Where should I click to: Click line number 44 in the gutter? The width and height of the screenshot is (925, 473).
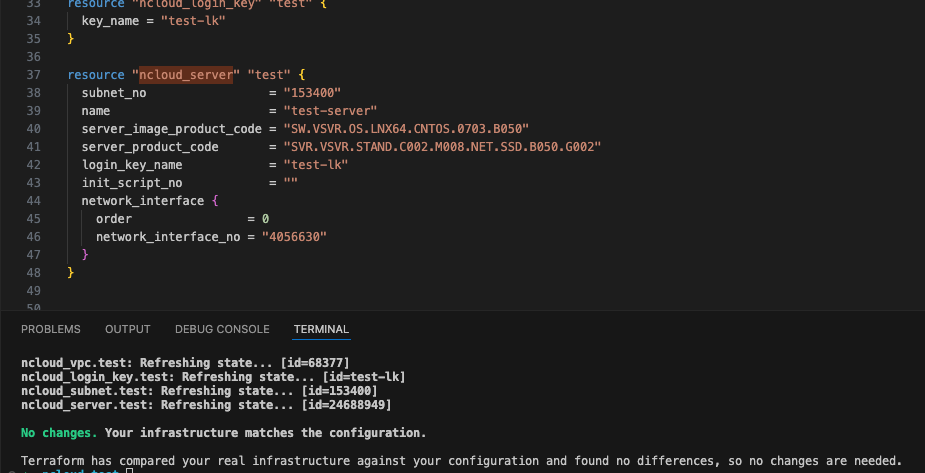(x=34, y=201)
